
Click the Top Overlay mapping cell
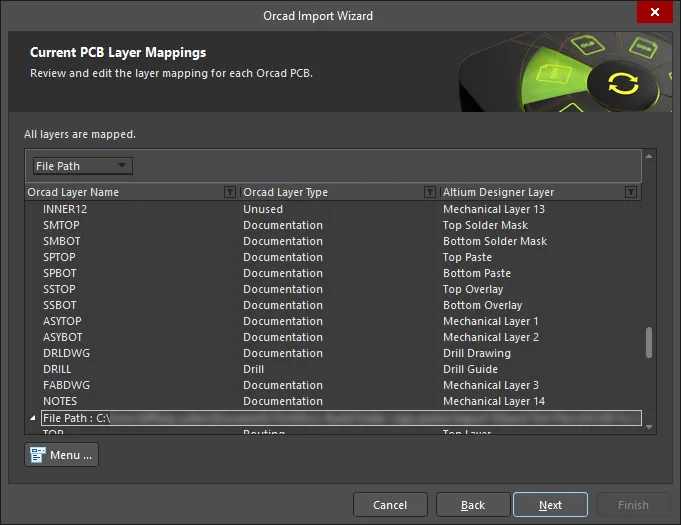pos(473,289)
